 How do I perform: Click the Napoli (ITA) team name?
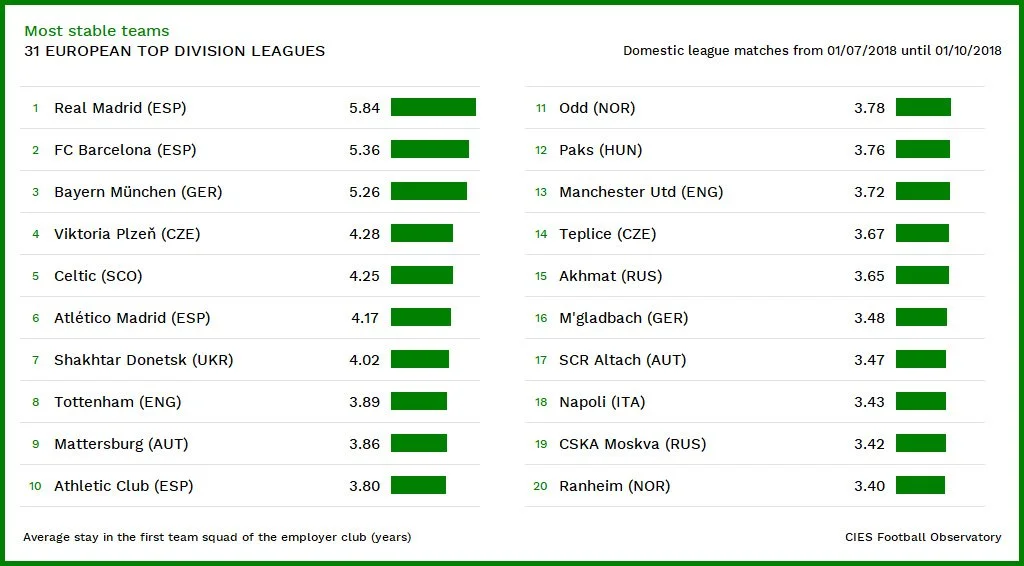[602, 402]
